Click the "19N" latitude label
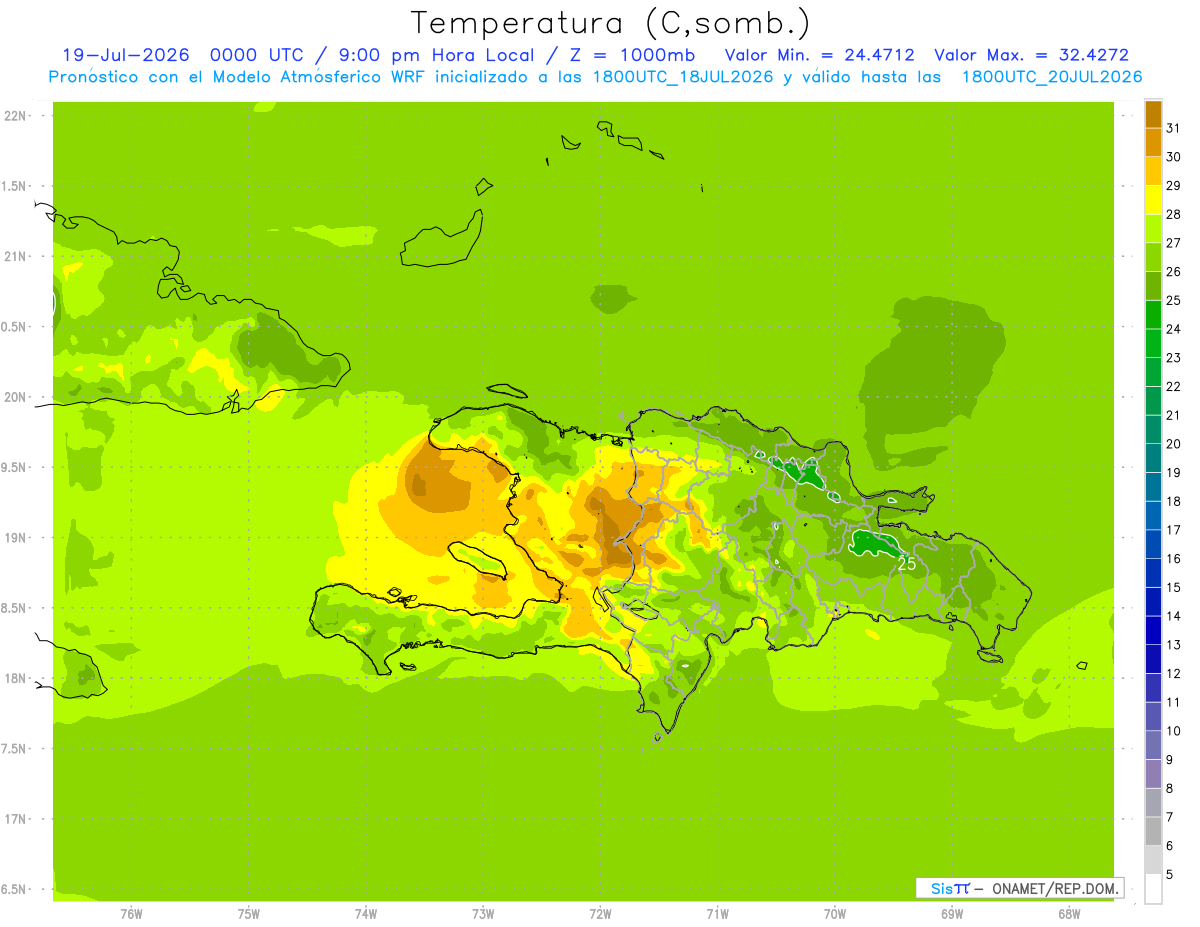The image size is (1200, 927). (x=15, y=538)
